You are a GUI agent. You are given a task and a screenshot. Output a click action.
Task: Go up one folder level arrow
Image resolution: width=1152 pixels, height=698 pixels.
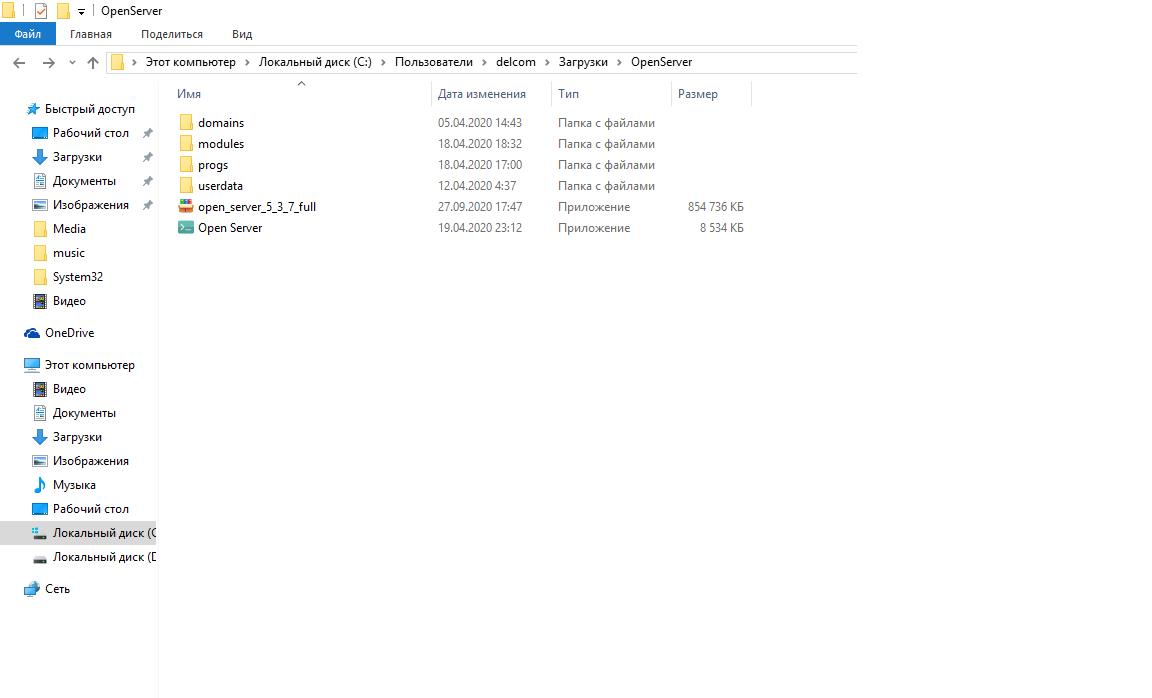(x=93, y=63)
